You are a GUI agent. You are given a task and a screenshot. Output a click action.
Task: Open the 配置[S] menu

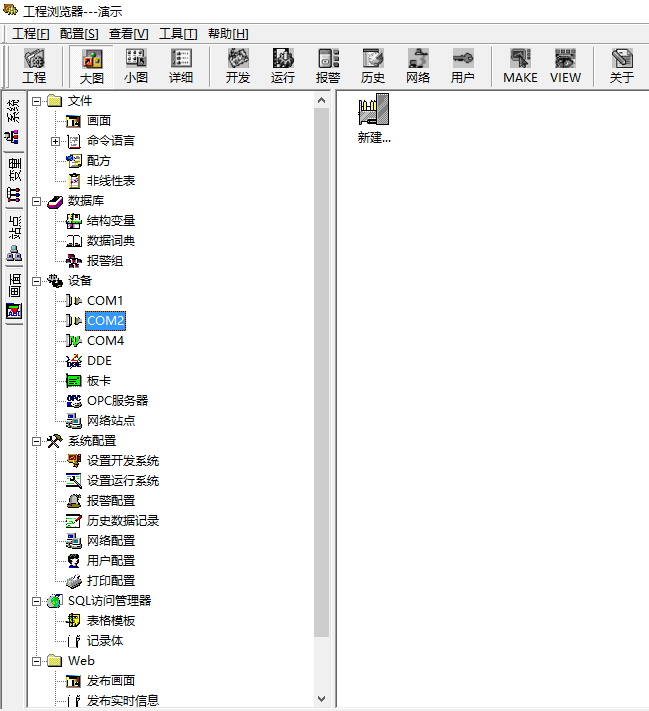79,33
